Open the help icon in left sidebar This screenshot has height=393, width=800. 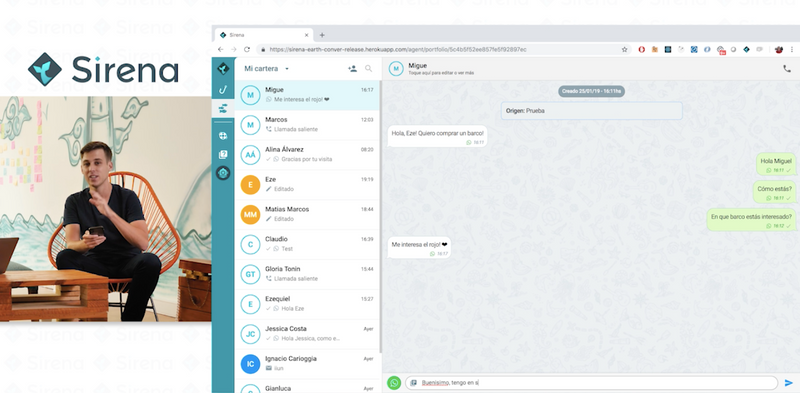click(223, 155)
